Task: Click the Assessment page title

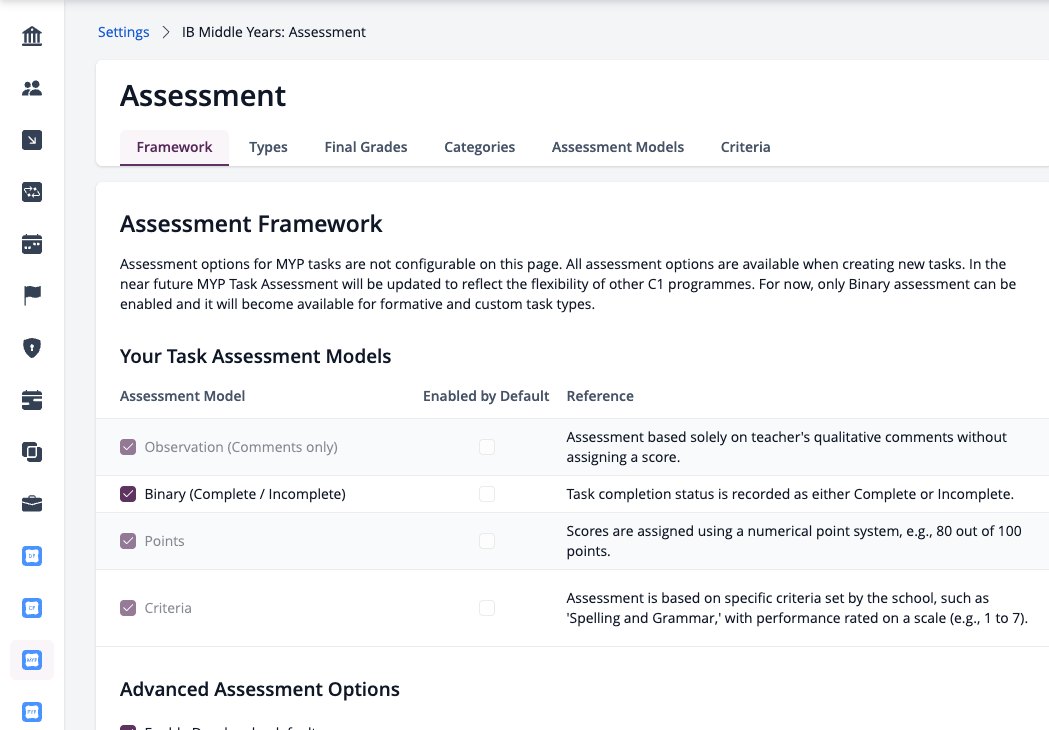Action: click(203, 96)
